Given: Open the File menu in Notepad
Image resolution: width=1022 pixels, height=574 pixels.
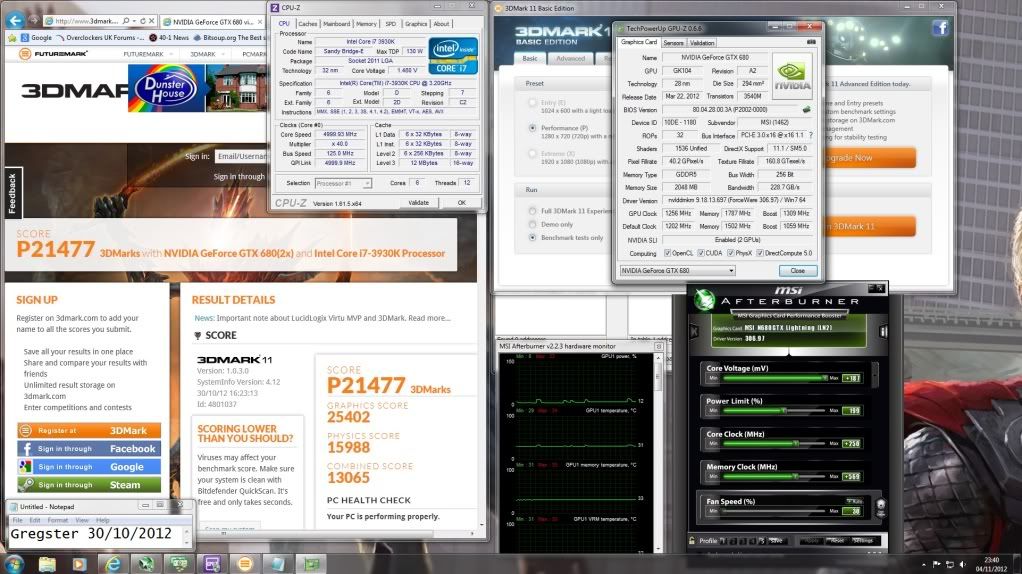Looking at the screenshot, I should point(17,521).
